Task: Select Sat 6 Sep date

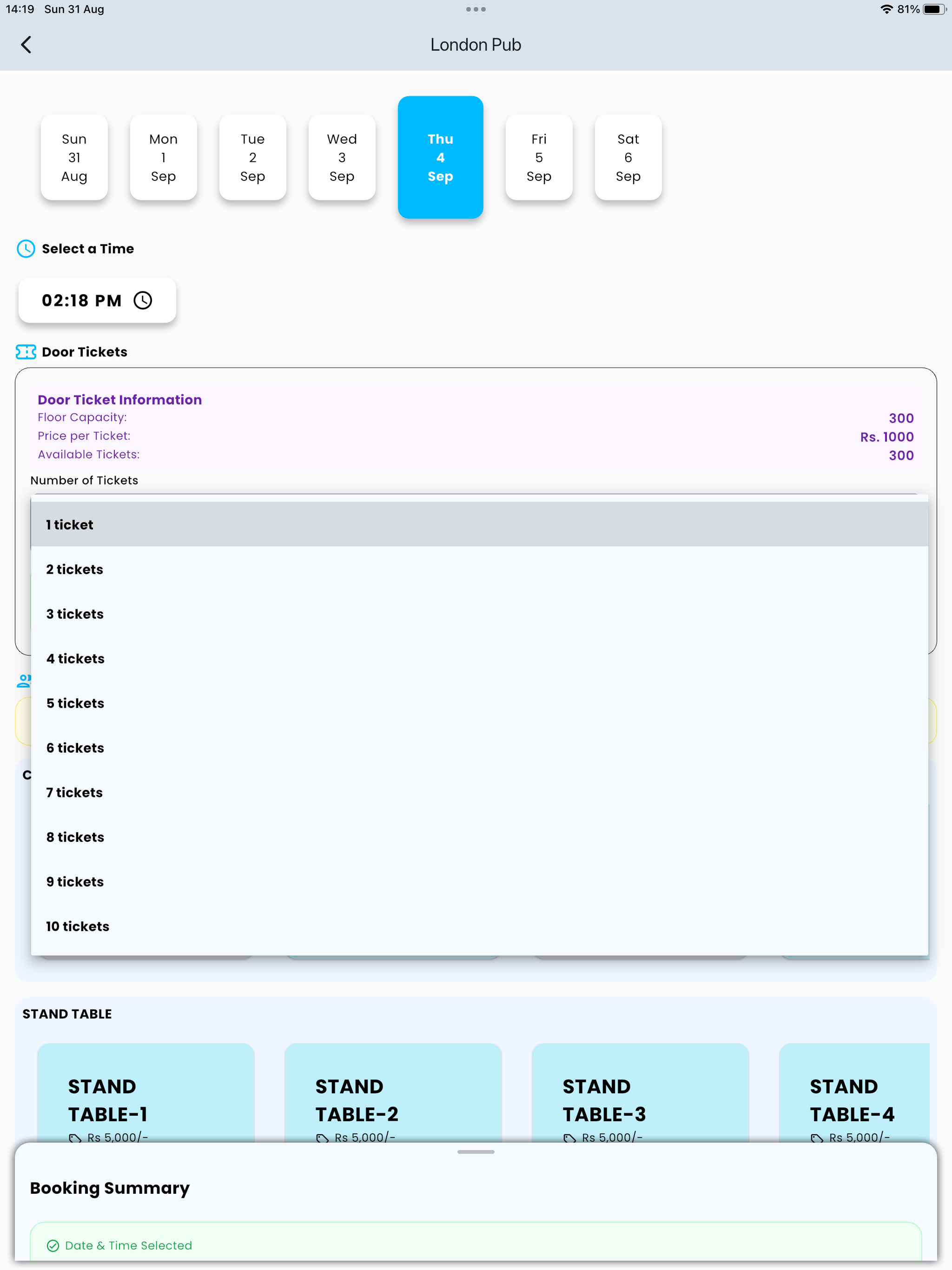Action: [628, 157]
